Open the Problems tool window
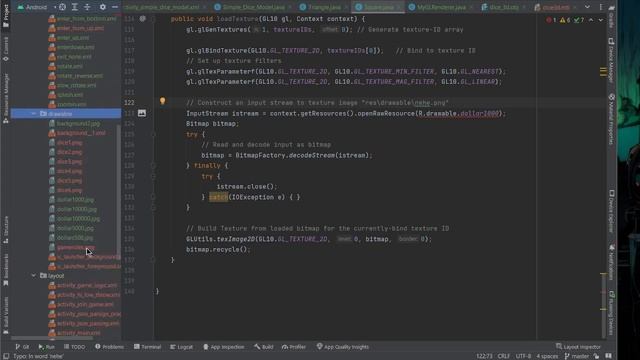The width and height of the screenshot is (640, 360). point(109,347)
